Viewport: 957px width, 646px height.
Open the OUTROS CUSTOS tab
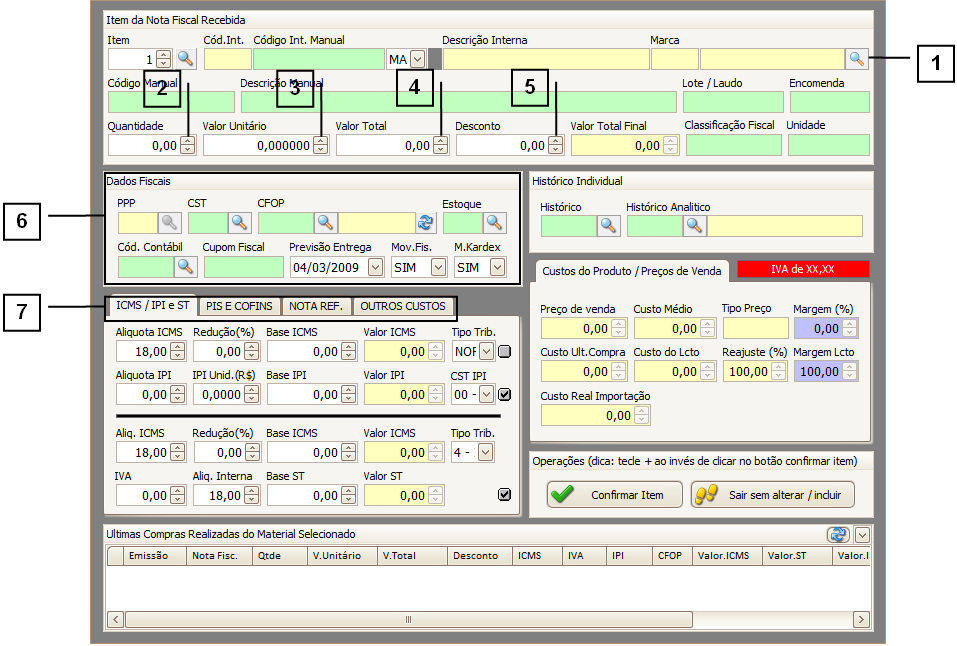click(x=403, y=306)
